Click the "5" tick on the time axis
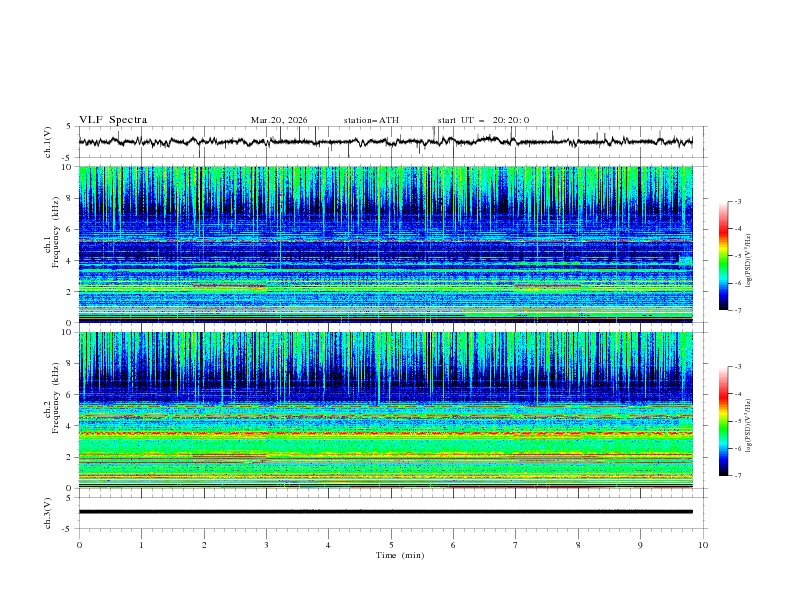The image size is (792, 612). 391,545
